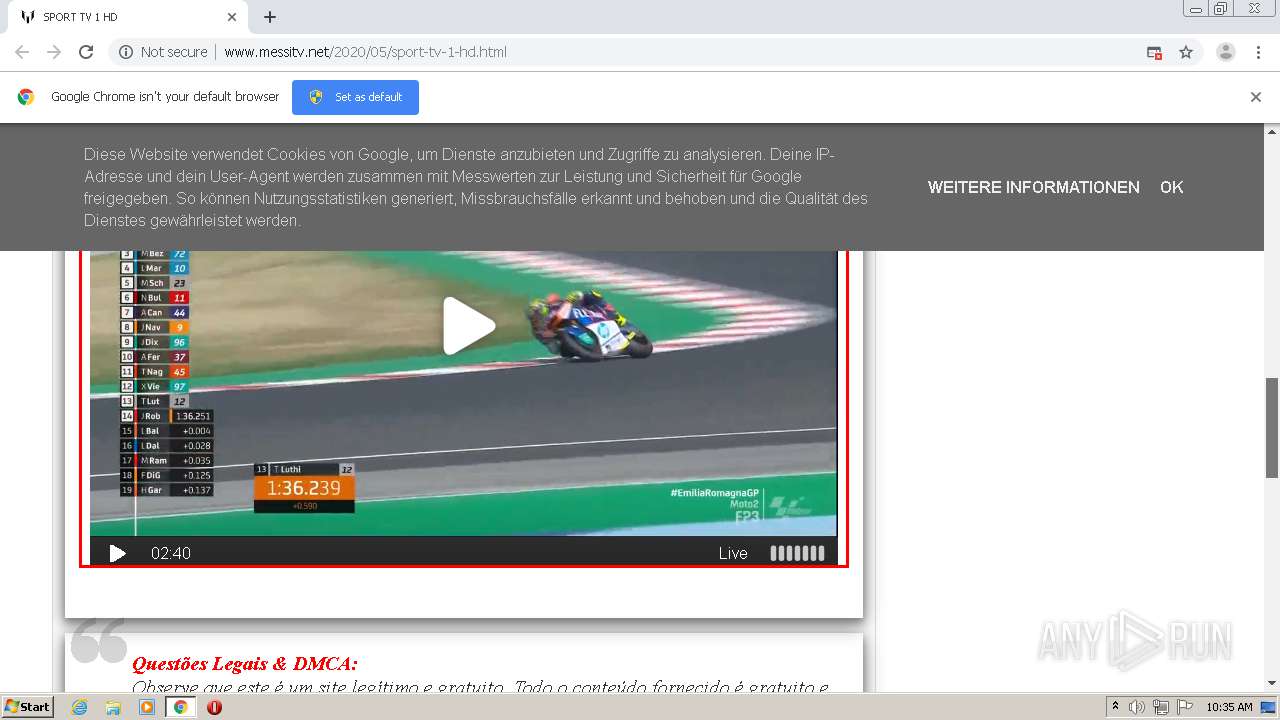
Task: Open the Windows Start menu
Action: tap(27, 706)
